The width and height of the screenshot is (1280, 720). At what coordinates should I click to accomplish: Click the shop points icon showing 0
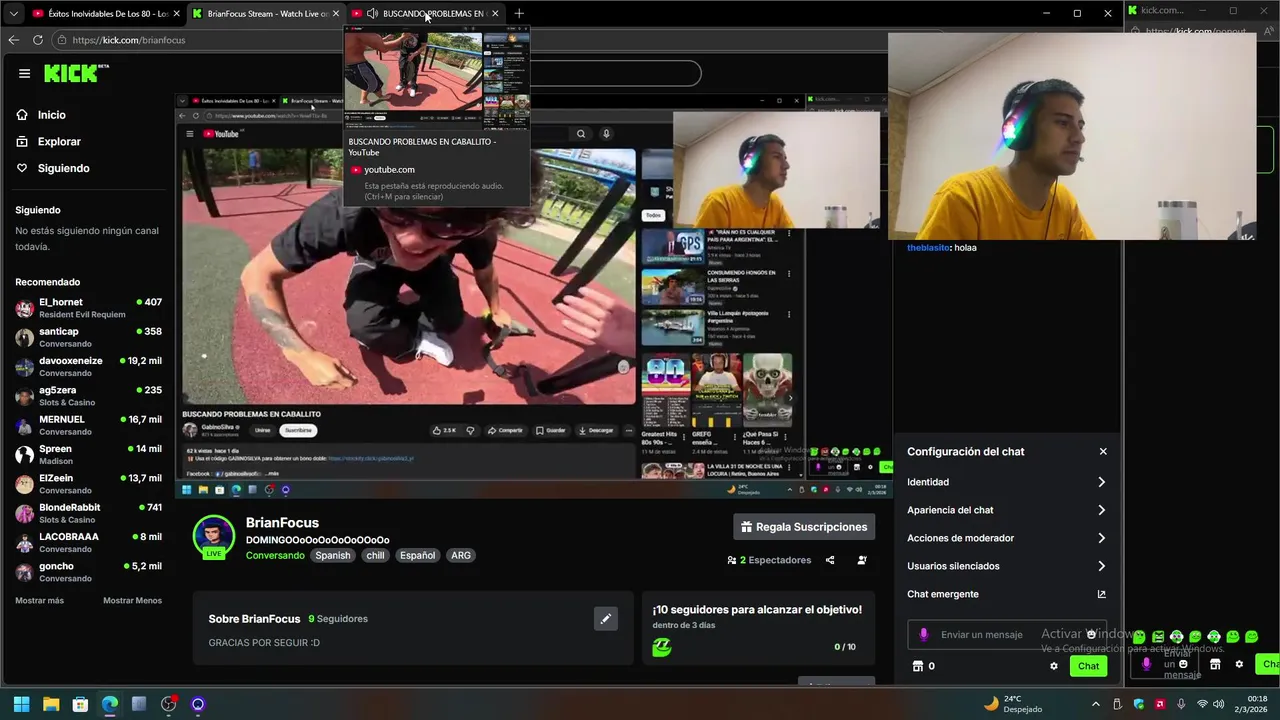924,666
